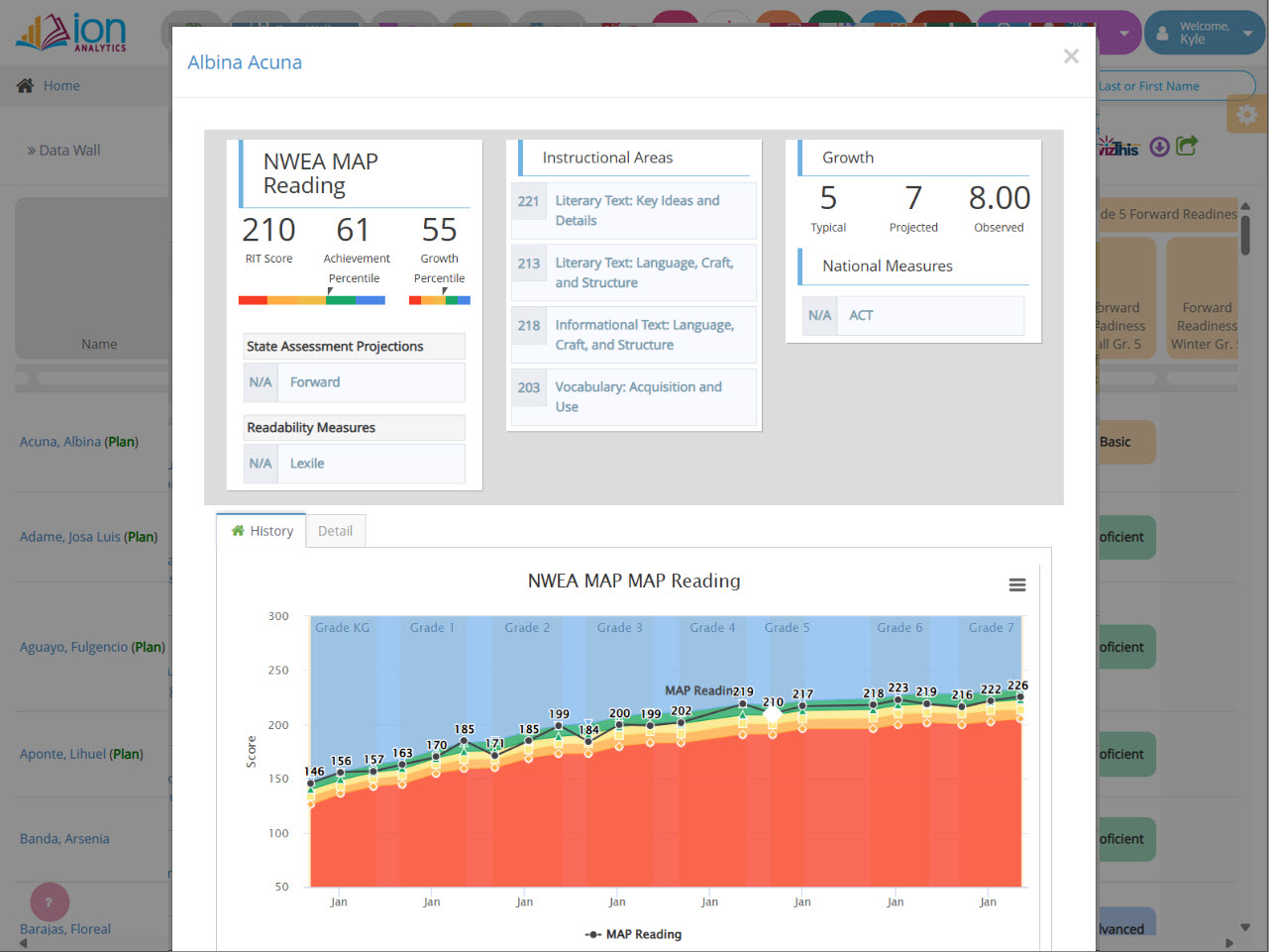Open Banda, Arsenia student link
Viewport: 1269px width, 952px height.
pos(64,839)
